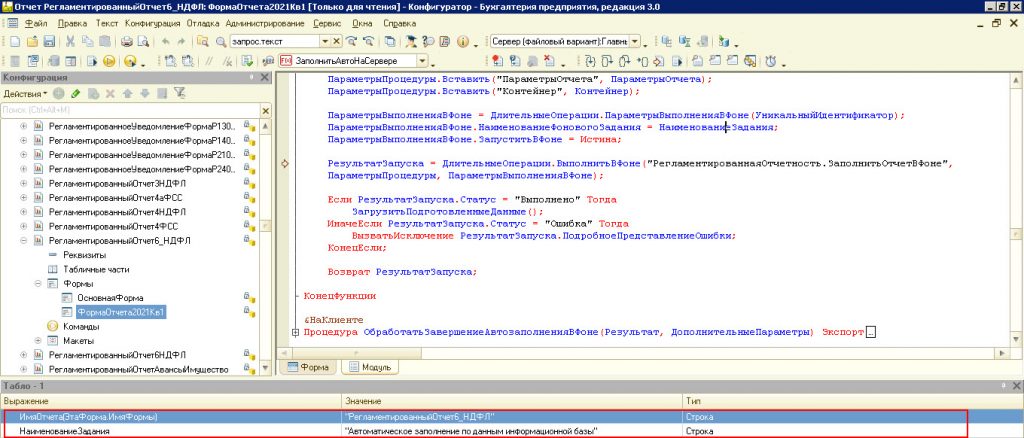
Task: Expand the Макеты tree node
Action: [38, 341]
